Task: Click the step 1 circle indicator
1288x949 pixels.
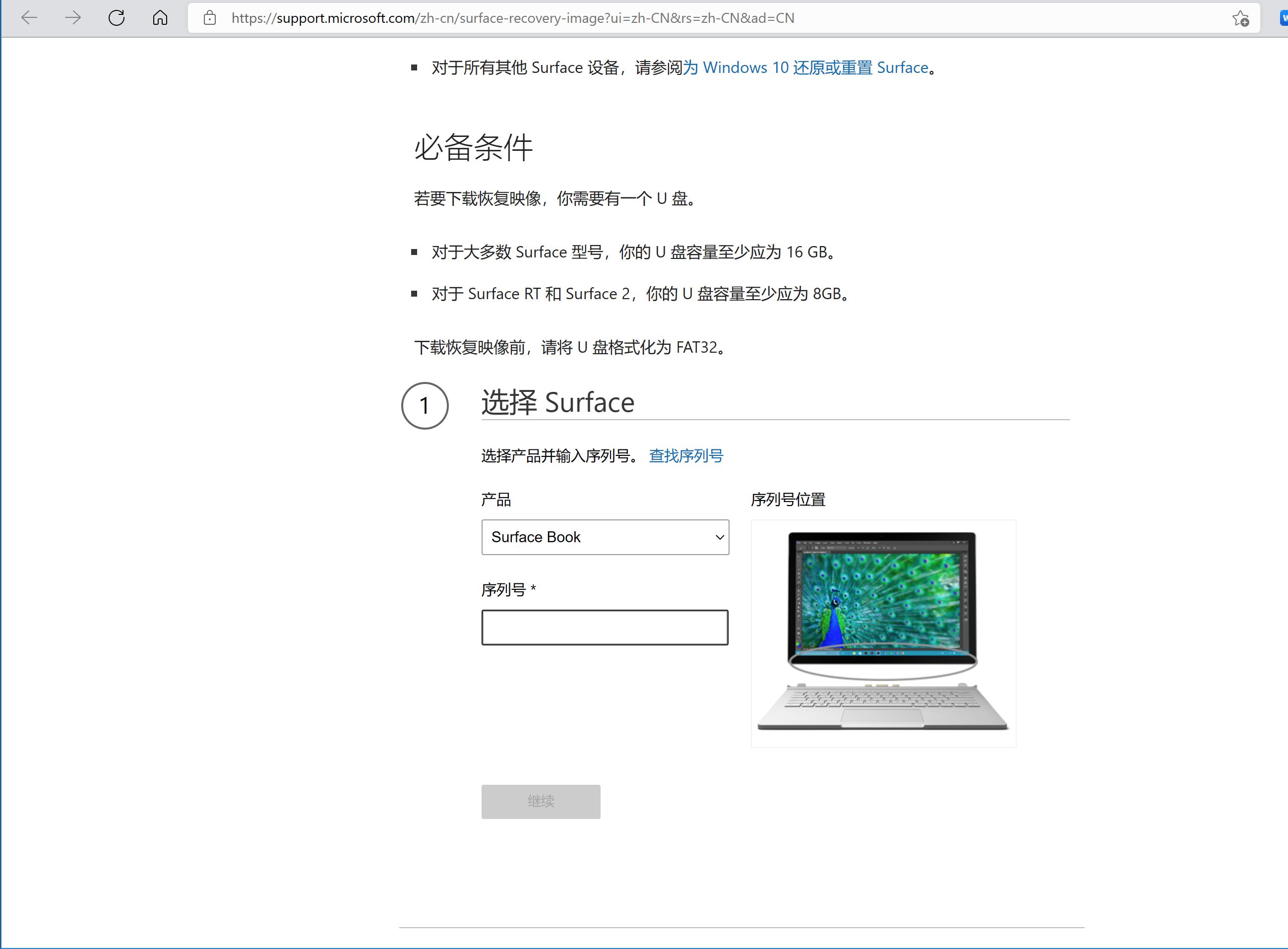Action: [425, 406]
